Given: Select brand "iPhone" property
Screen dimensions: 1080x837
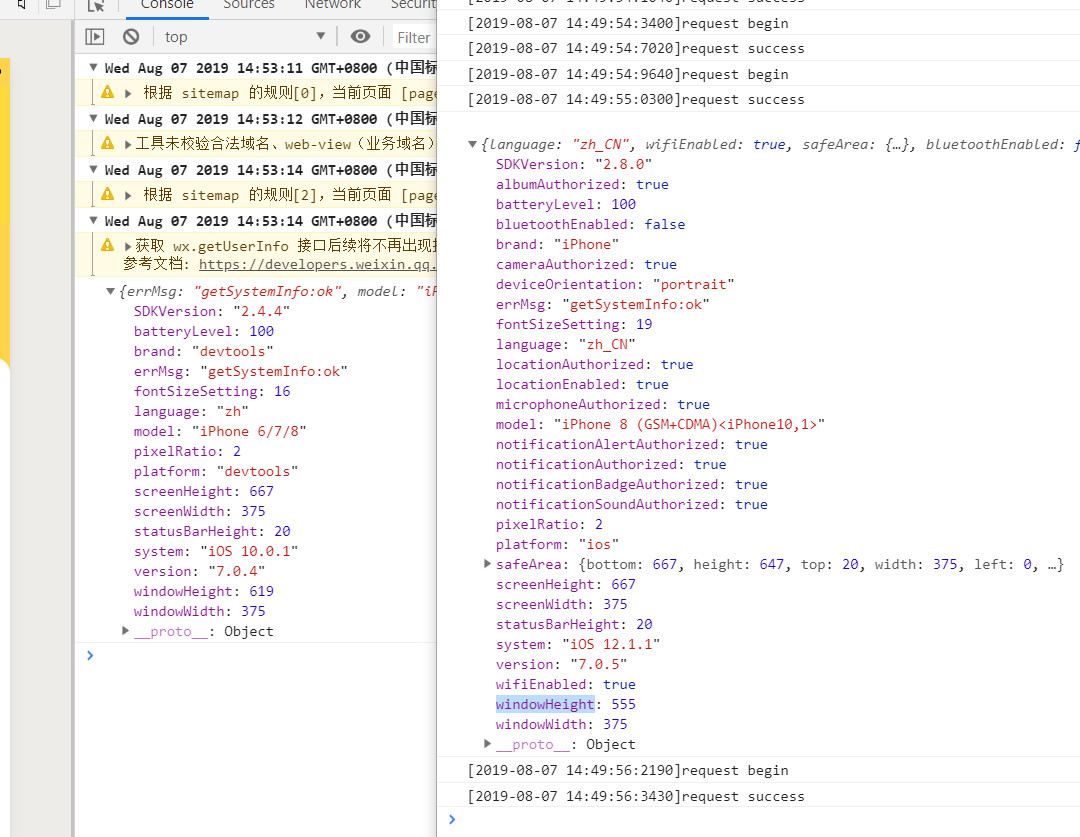Looking at the screenshot, I should 557,245.
